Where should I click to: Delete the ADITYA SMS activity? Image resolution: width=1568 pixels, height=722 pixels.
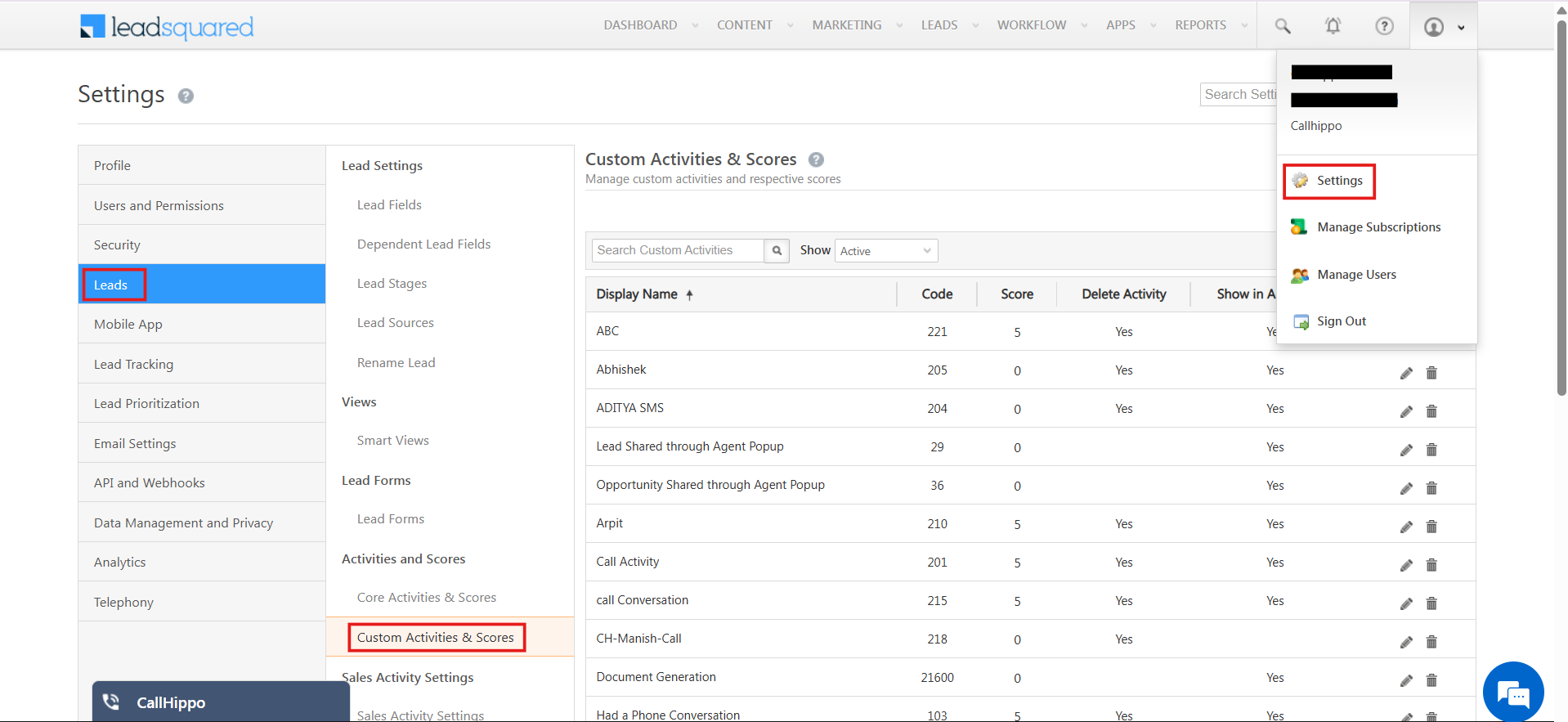click(x=1431, y=411)
